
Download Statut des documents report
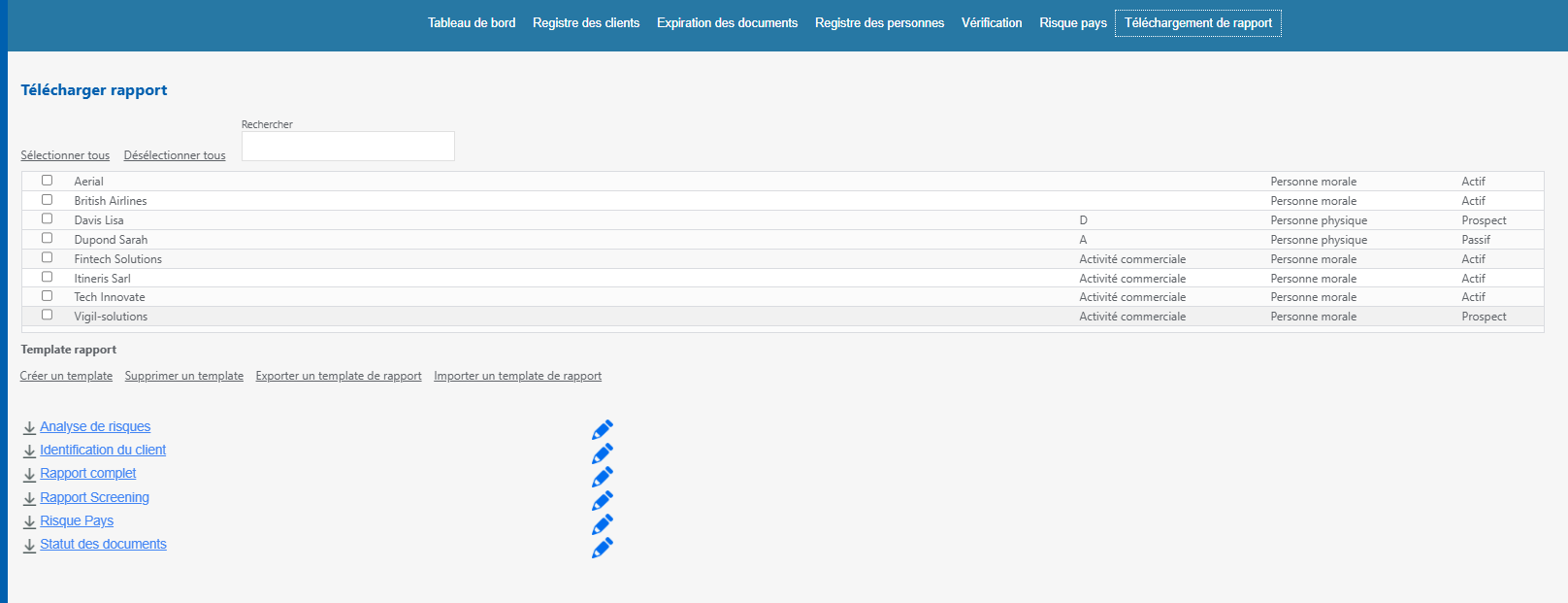(103, 544)
